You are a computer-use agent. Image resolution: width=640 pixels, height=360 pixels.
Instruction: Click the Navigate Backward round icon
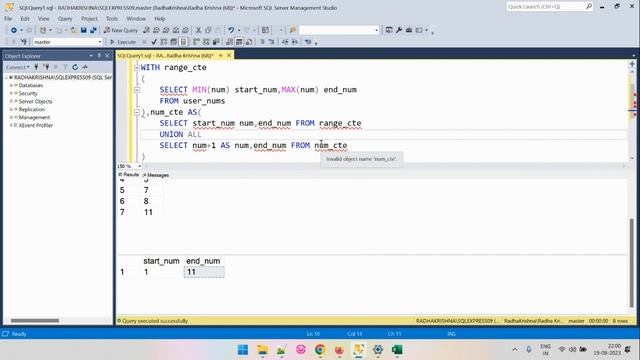point(13,30)
